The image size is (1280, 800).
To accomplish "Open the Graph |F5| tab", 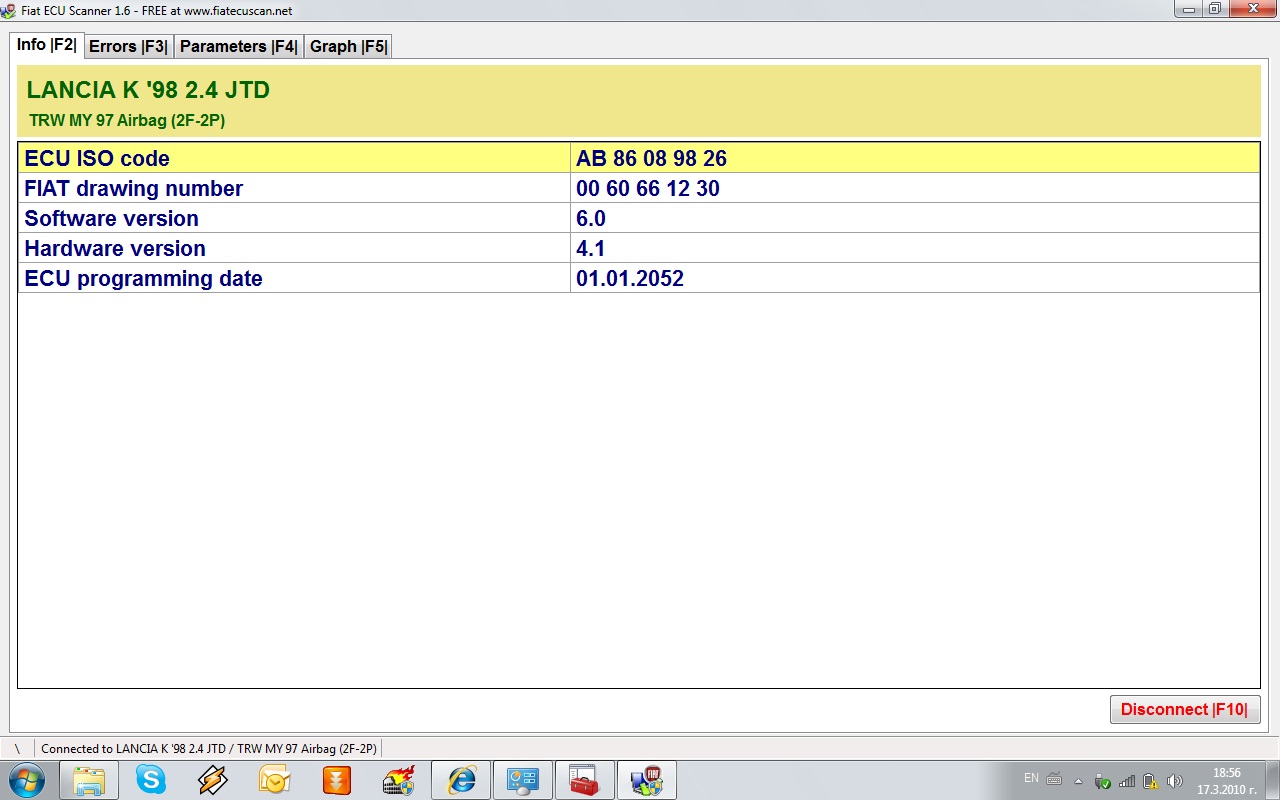I will click(348, 46).
